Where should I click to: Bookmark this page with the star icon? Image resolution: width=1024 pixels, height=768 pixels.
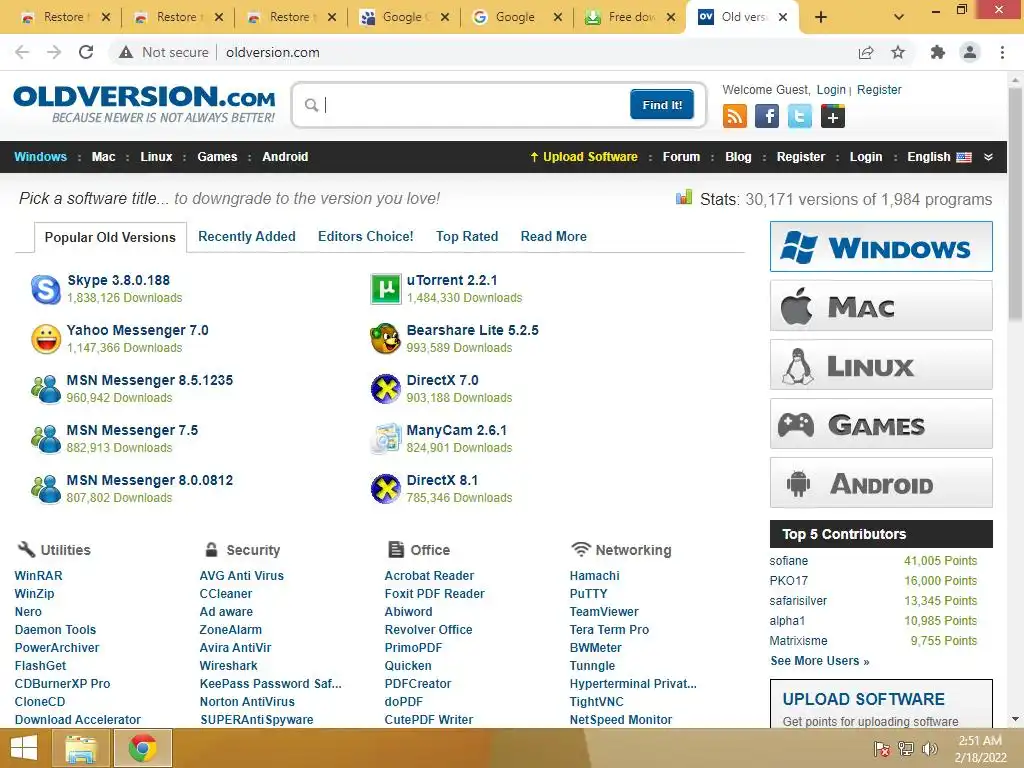pyautogui.click(x=898, y=52)
